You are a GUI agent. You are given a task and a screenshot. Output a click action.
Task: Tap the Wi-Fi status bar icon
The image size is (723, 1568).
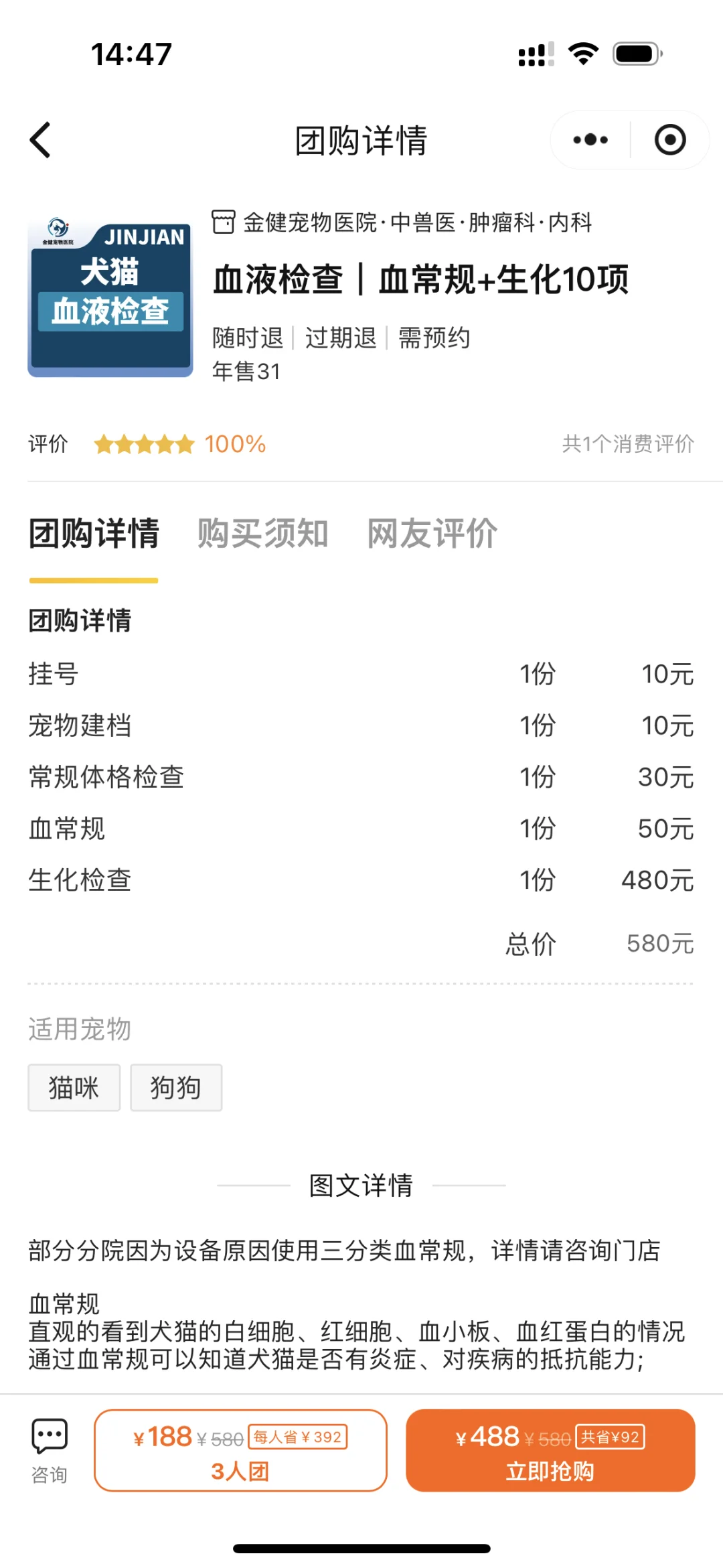tap(583, 54)
